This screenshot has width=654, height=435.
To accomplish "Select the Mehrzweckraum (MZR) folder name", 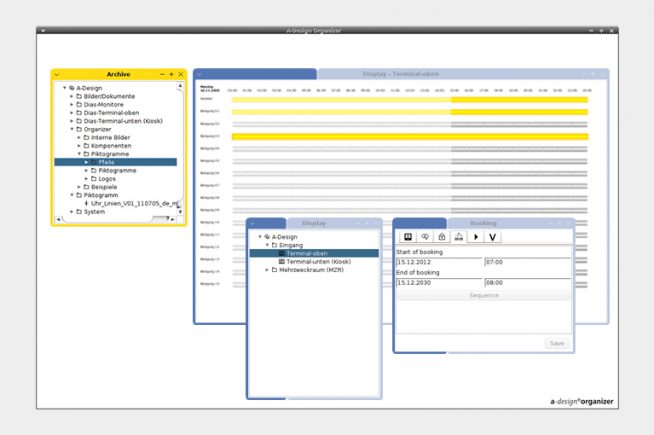I will coord(311,270).
